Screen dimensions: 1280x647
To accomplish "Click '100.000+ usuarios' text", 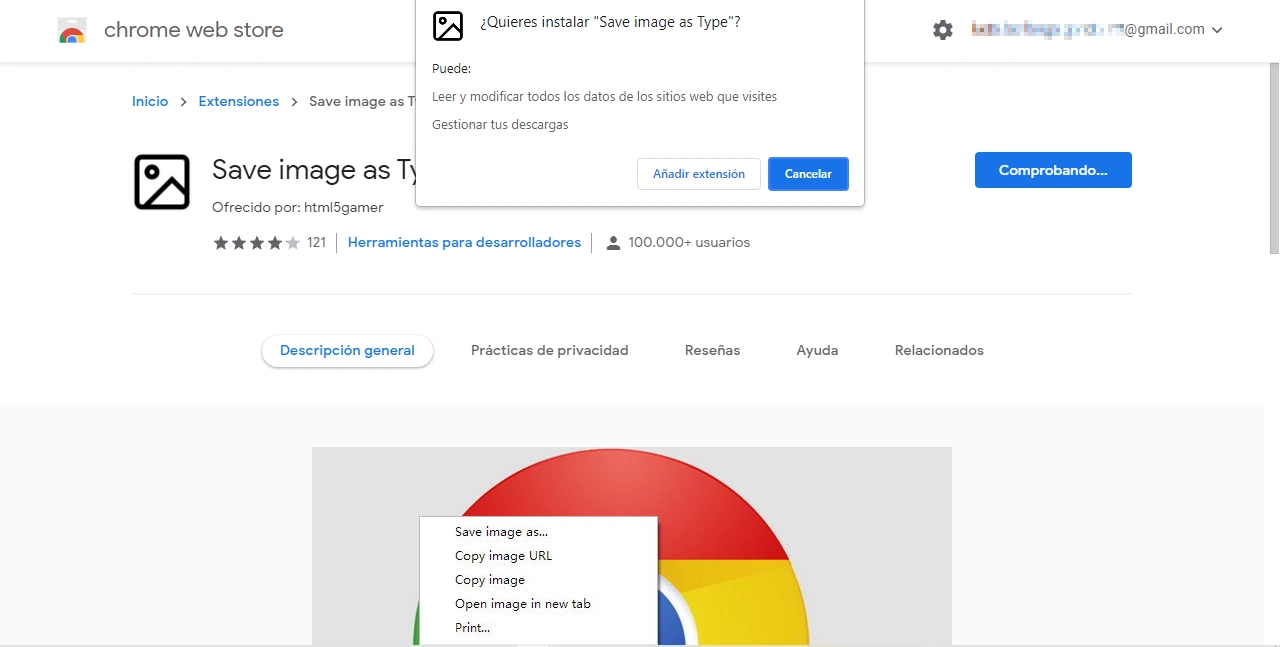I will (x=689, y=242).
